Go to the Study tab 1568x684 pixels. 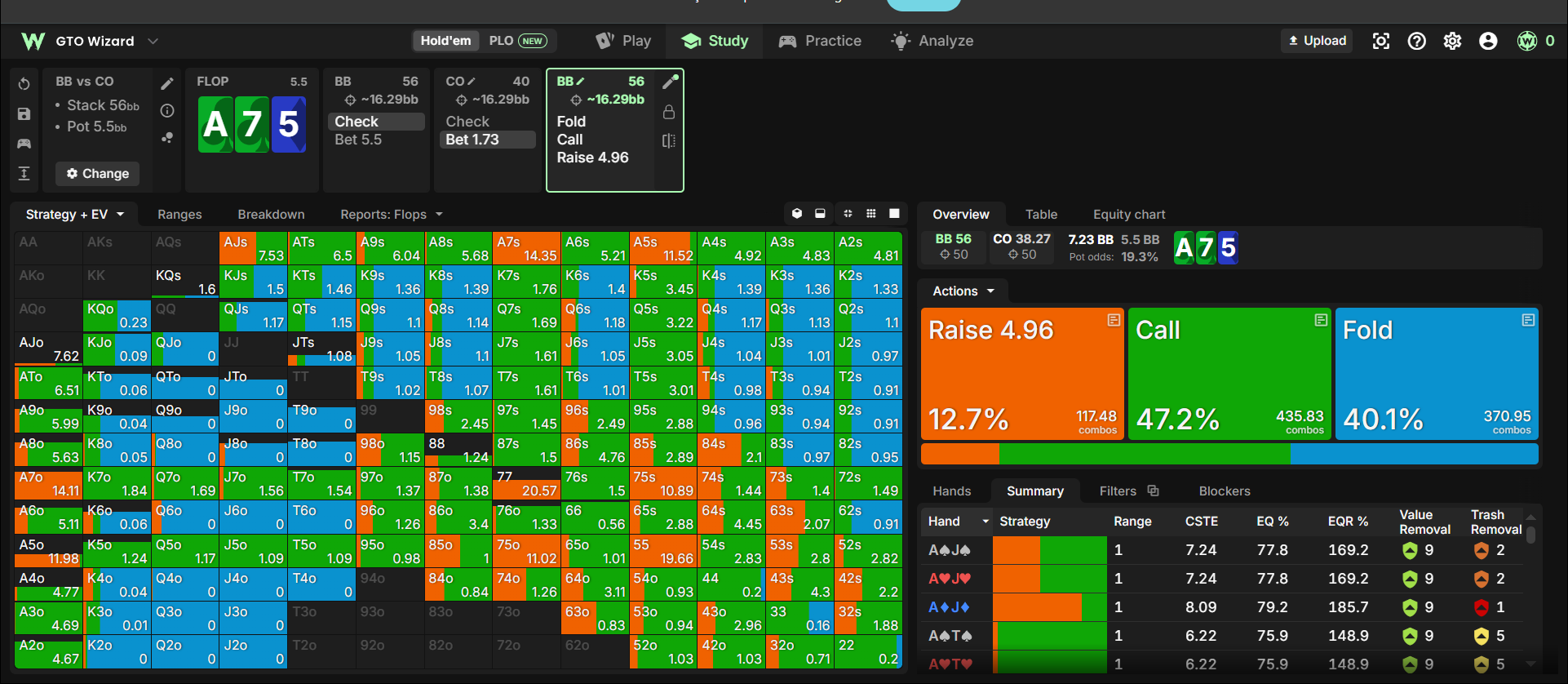(x=715, y=41)
